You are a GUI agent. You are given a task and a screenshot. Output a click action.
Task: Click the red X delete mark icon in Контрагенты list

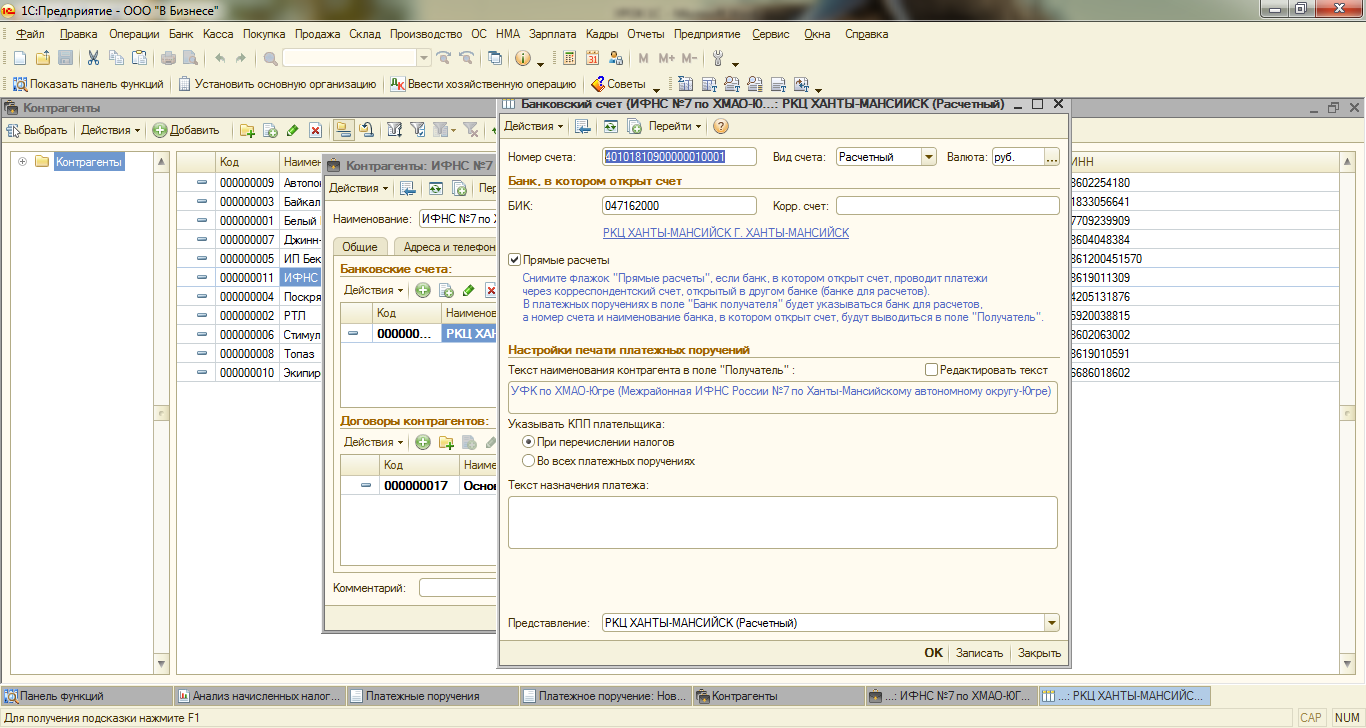click(x=315, y=130)
